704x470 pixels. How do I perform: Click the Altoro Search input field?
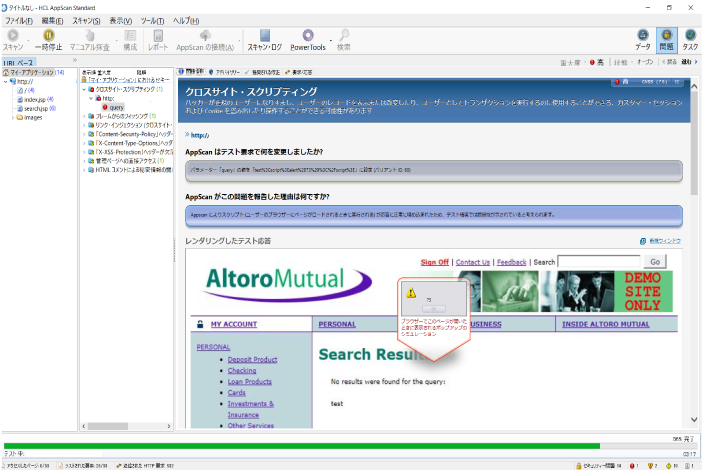point(599,262)
